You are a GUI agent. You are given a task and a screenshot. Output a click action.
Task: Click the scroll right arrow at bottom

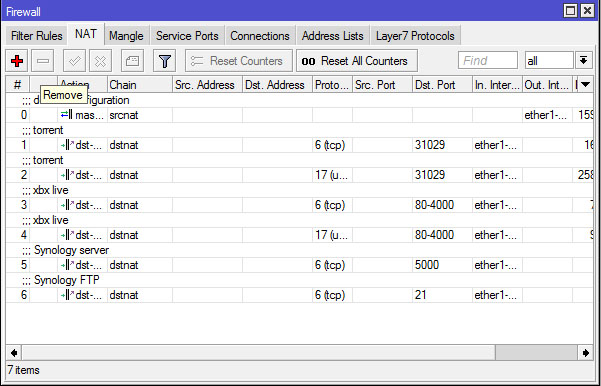[x=585, y=353]
